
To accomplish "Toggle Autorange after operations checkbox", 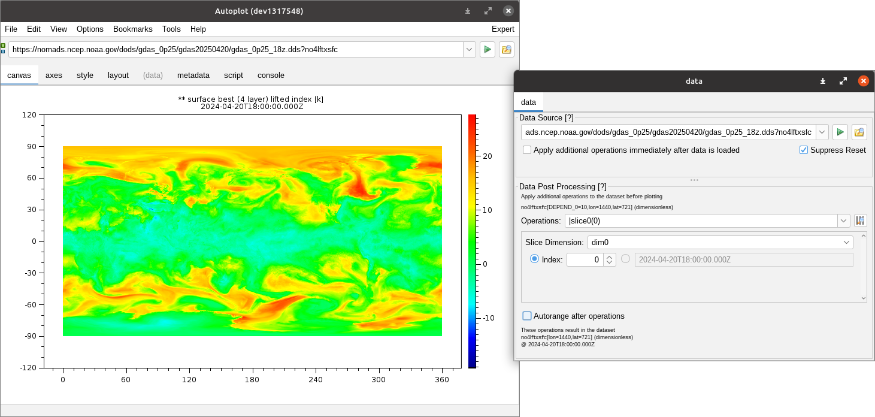I will (527, 315).
